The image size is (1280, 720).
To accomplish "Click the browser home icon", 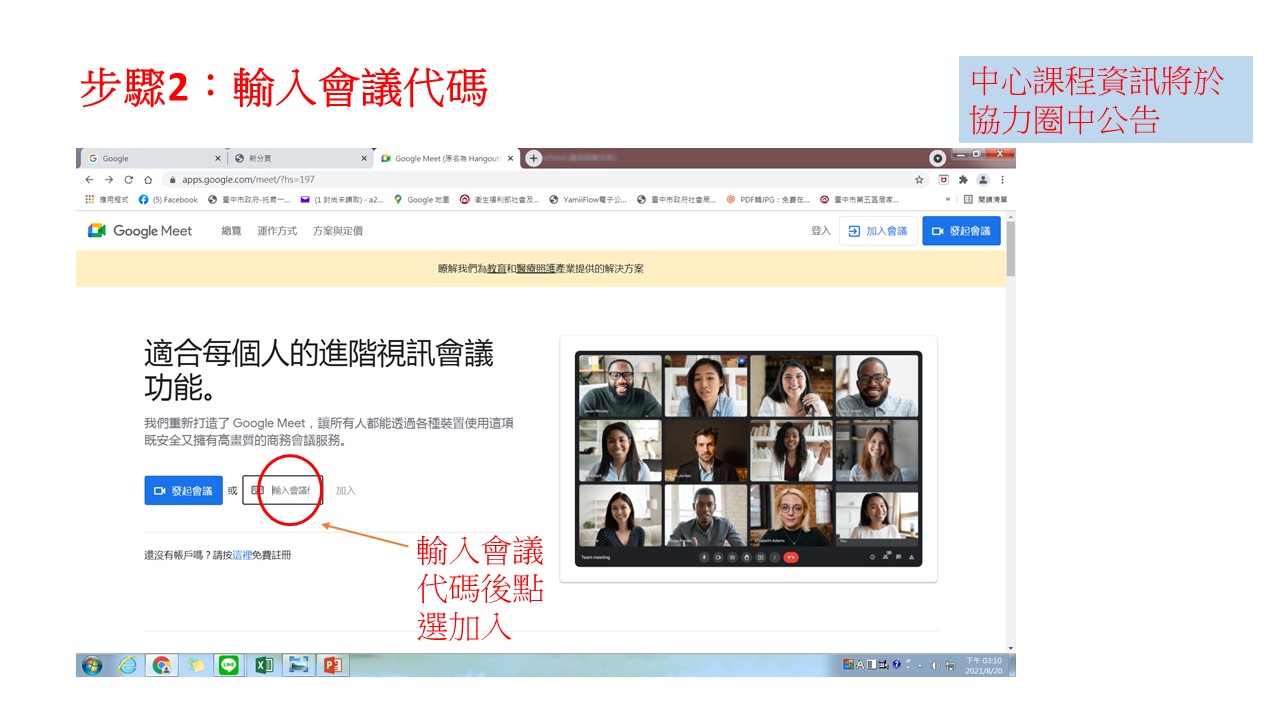I will pyautogui.click(x=148, y=180).
